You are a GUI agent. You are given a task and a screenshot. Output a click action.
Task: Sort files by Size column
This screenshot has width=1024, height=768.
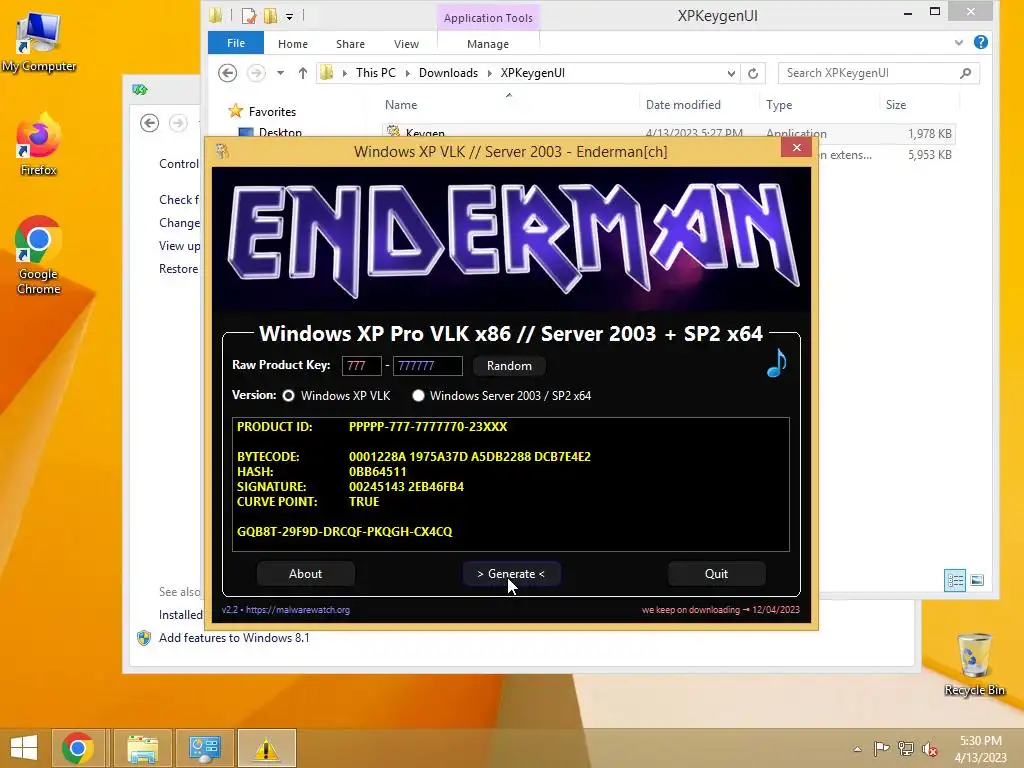(x=895, y=104)
